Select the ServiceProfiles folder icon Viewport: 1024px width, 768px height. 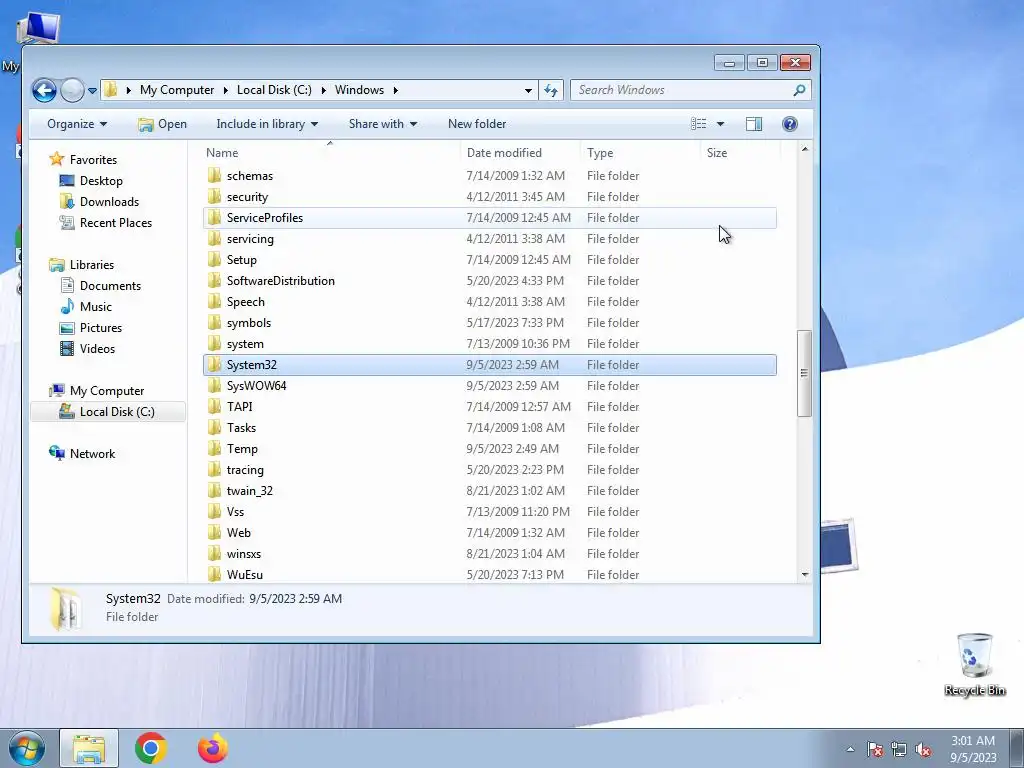[214, 217]
